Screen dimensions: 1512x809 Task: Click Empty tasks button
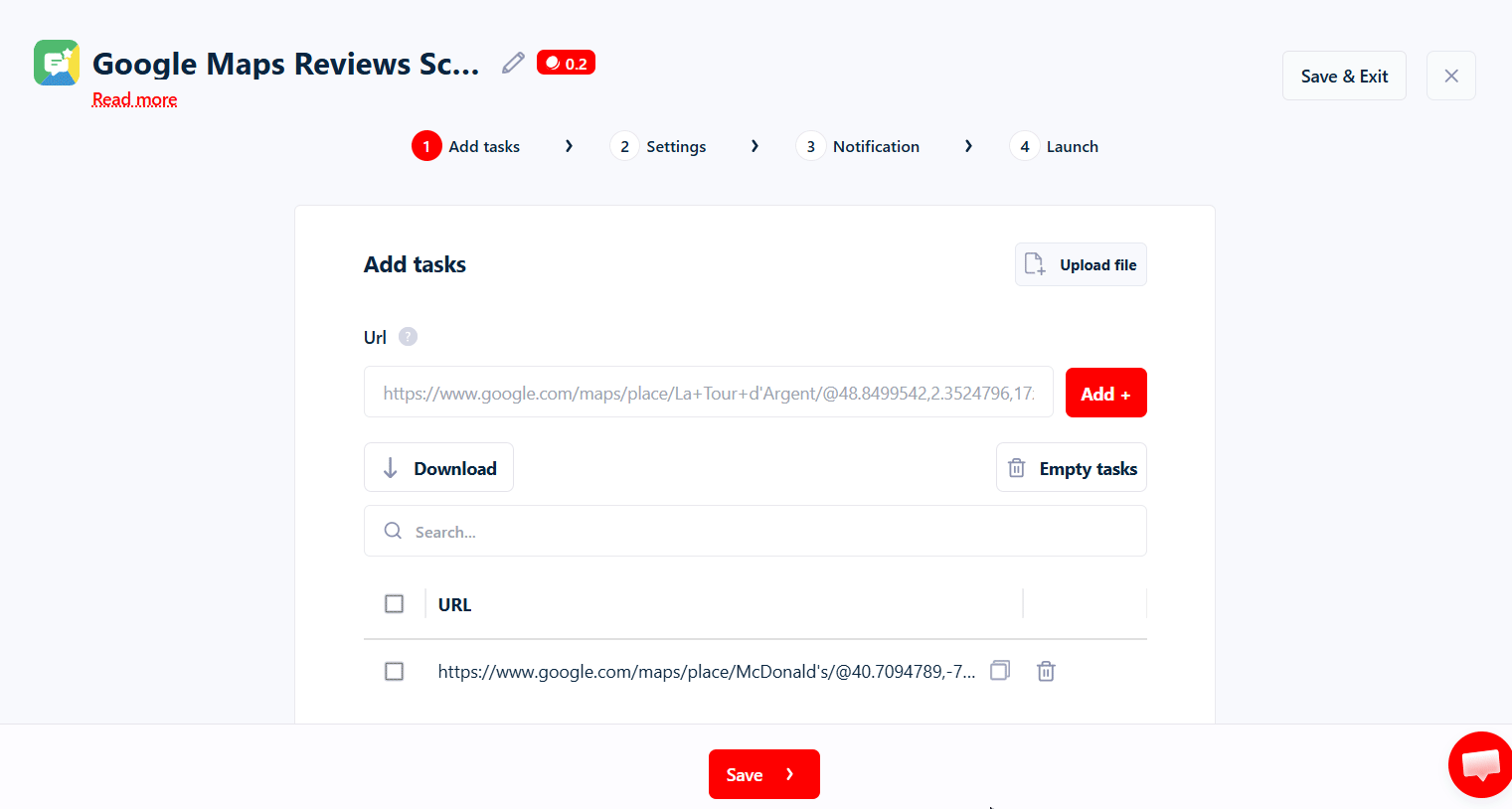(1072, 467)
